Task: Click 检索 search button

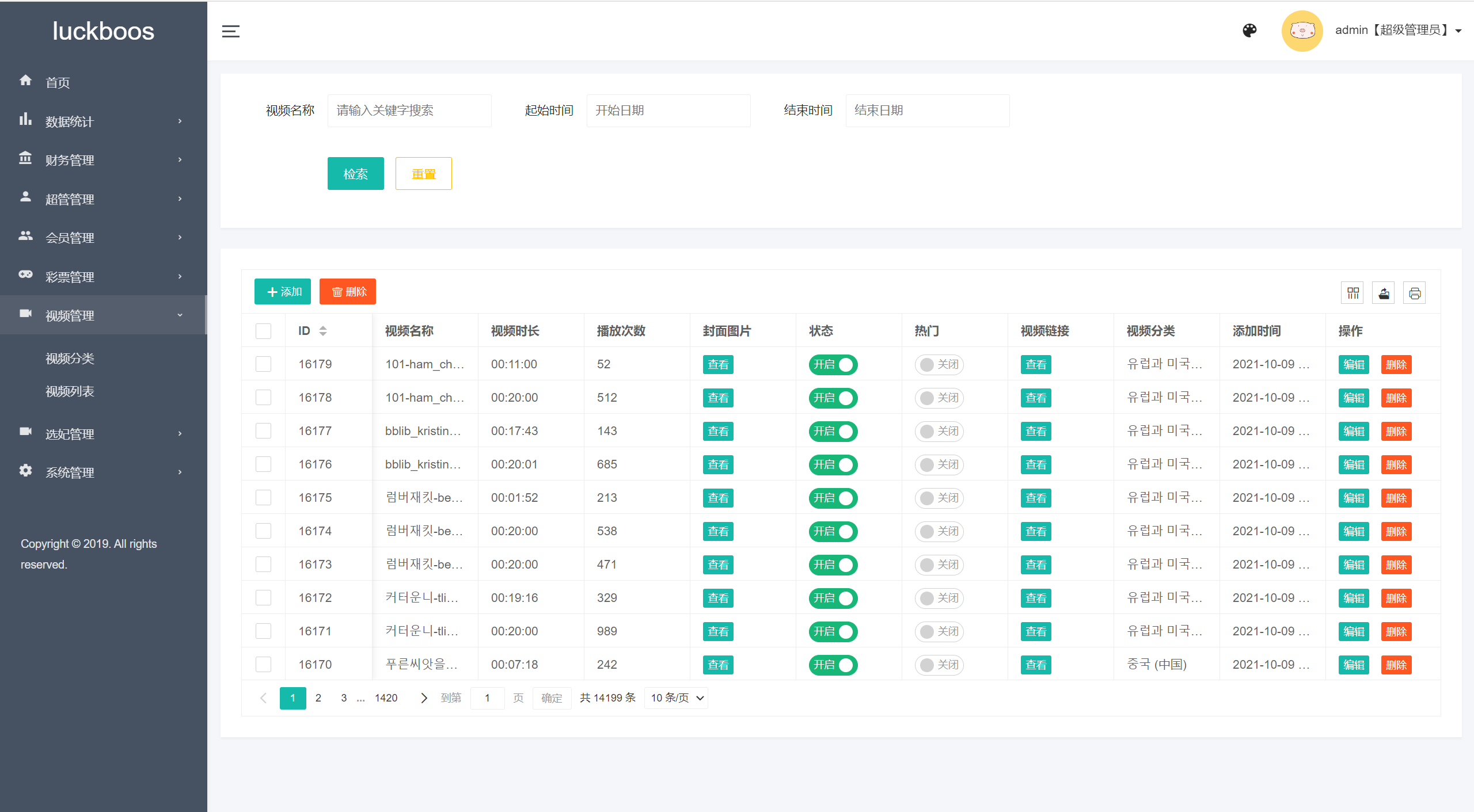Action: [x=357, y=174]
